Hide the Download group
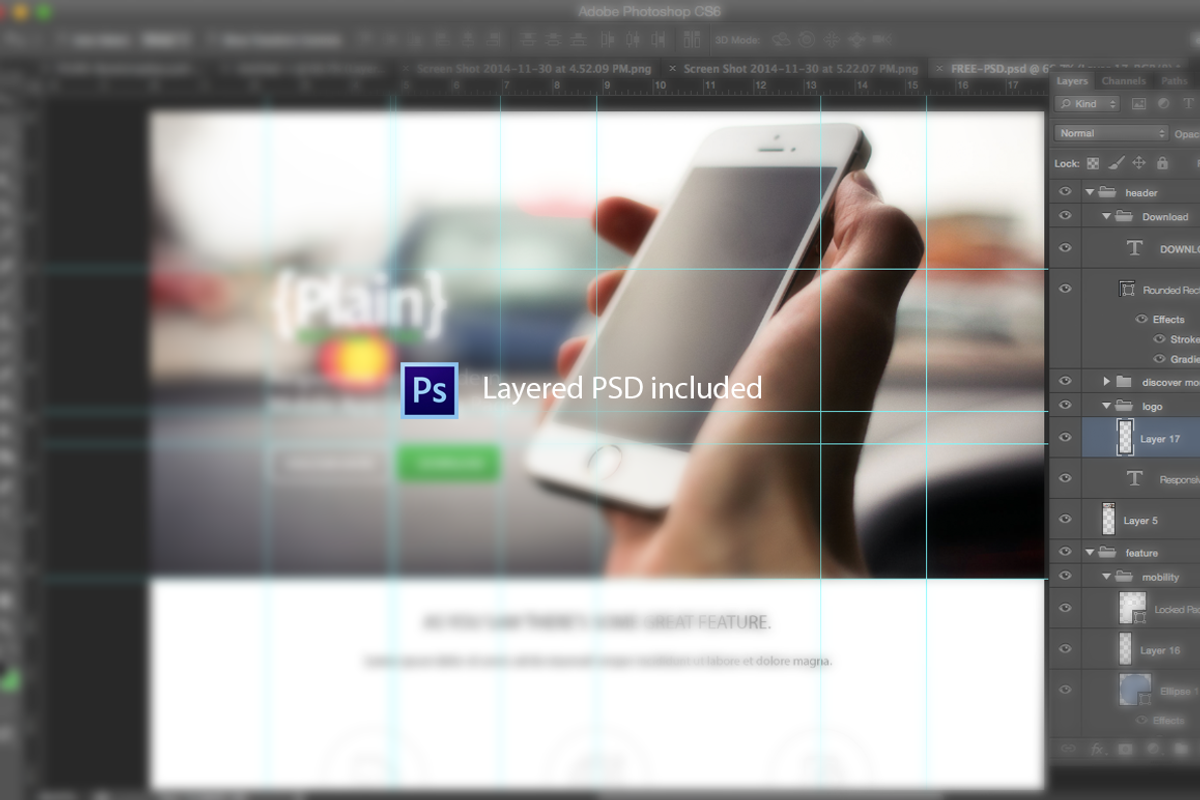Screen dimensions: 1200x800 1065,216
